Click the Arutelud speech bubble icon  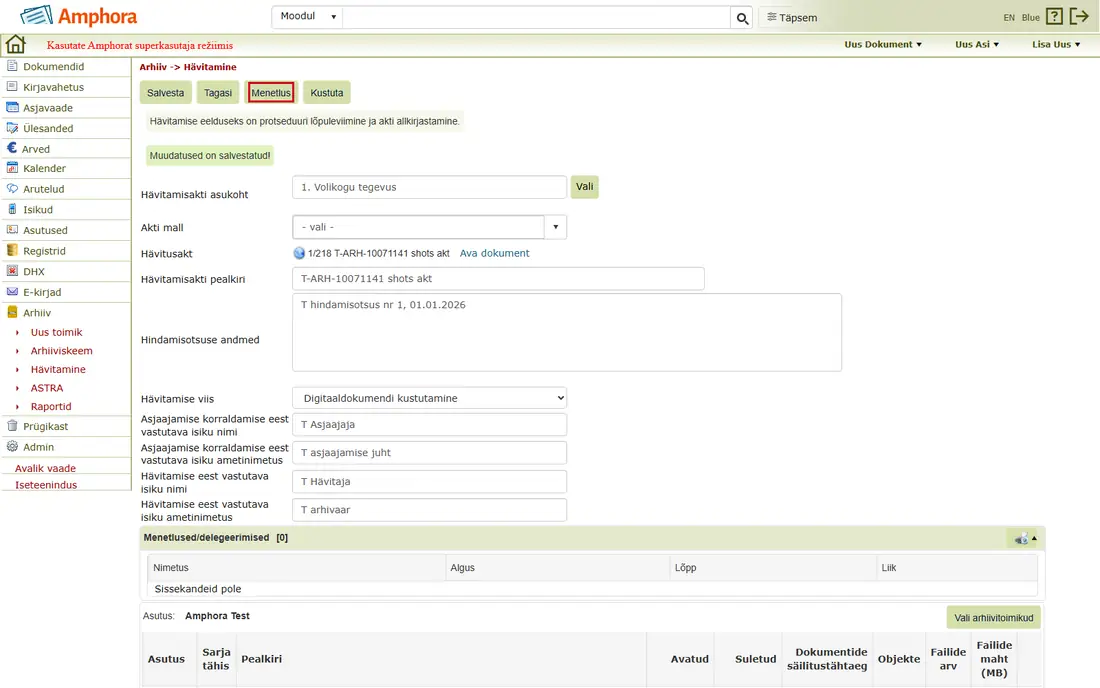coord(12,189)
